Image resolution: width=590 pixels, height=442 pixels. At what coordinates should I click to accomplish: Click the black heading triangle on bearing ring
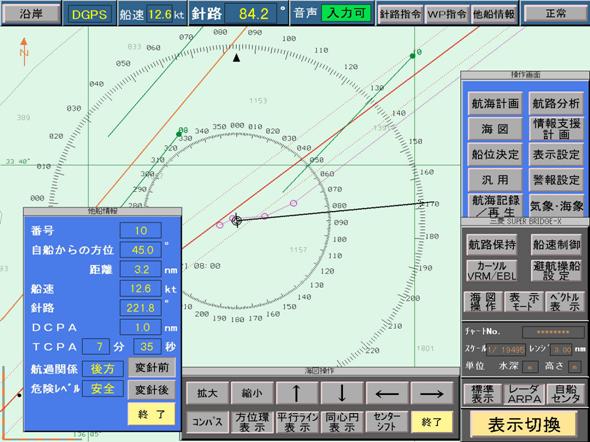236,58
